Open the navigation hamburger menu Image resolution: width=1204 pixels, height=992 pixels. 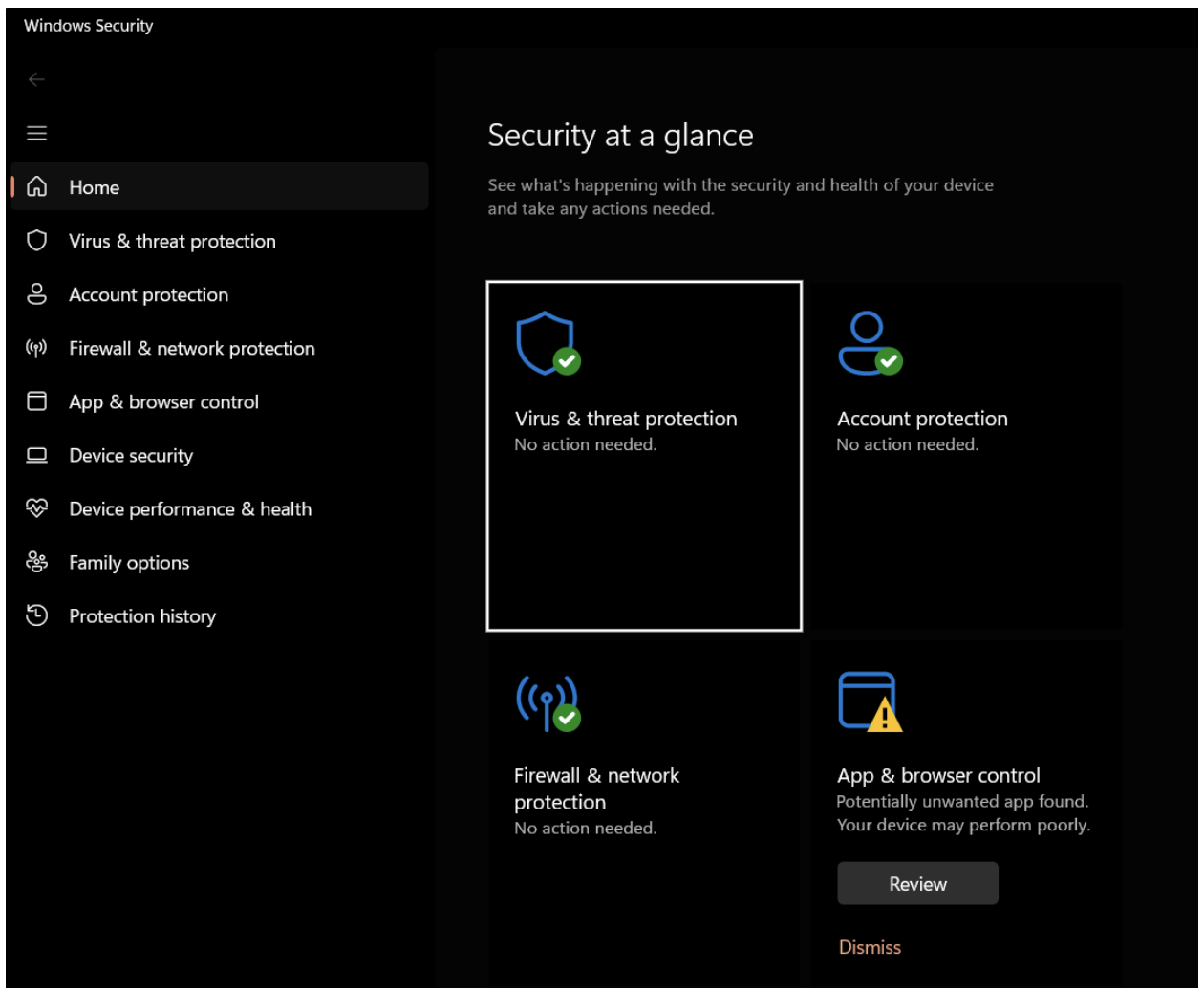[37, 134]
